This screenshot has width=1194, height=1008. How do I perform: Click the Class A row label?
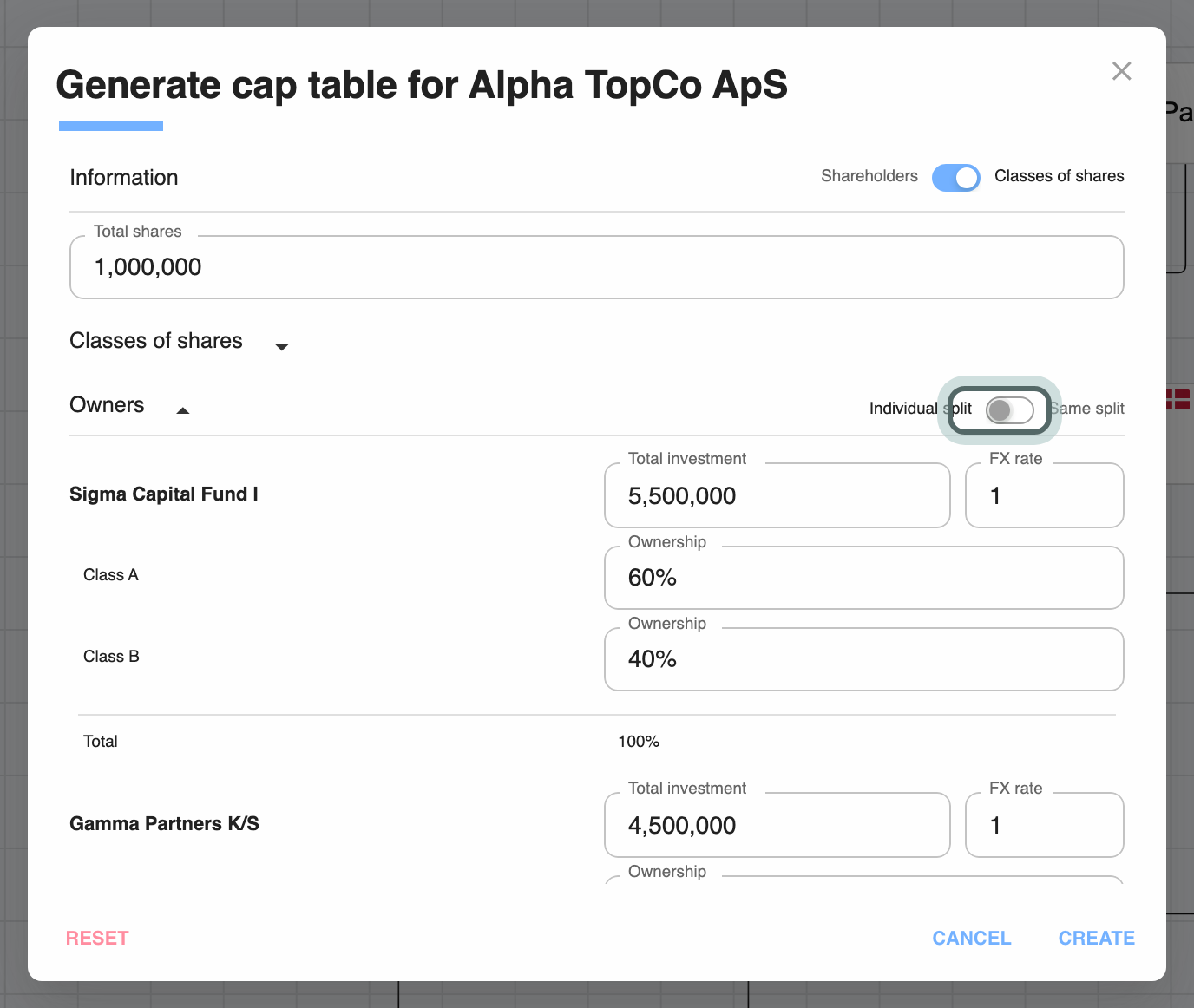(111, 575)
